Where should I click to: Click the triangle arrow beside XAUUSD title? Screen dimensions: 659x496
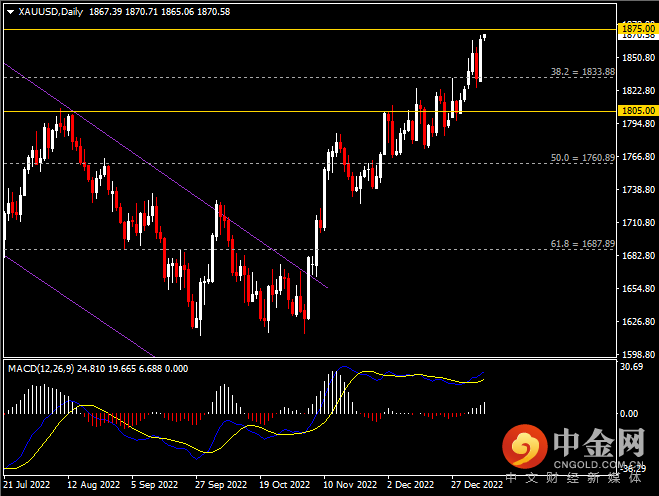(x=10, y=12)
